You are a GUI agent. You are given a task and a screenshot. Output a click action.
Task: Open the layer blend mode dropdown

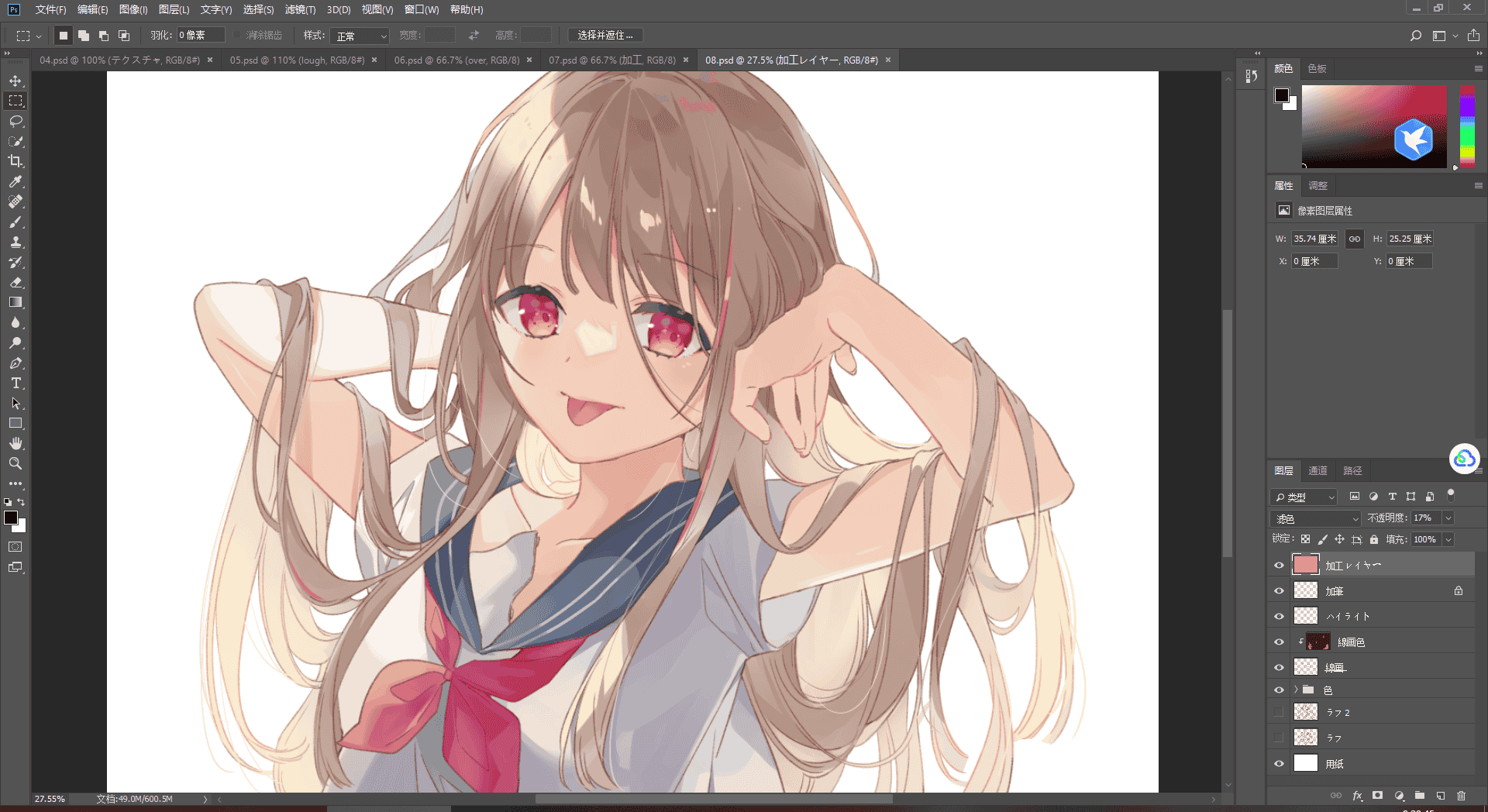click(1316, 518)
